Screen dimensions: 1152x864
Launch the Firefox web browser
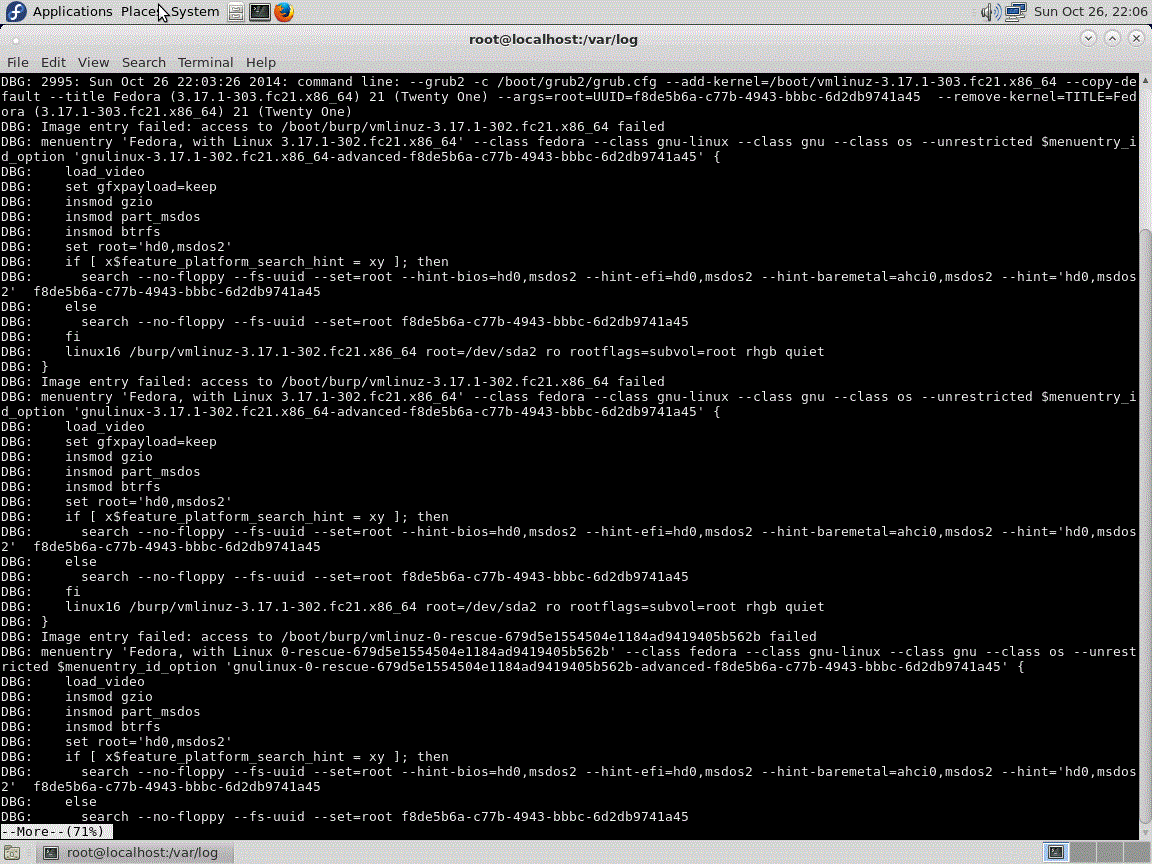284,12
